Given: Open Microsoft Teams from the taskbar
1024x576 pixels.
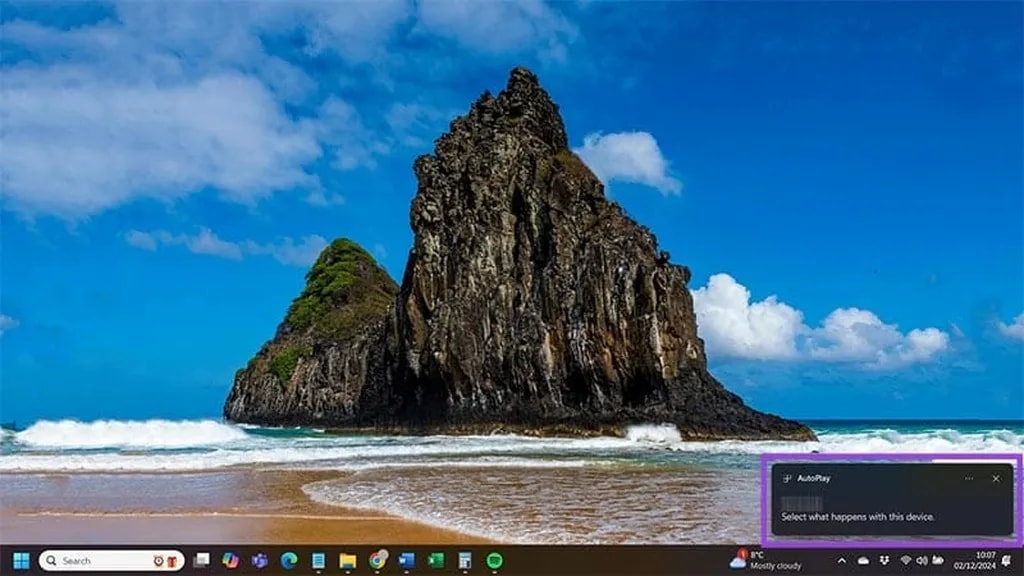Looking at the screenshot, I should 260,561.
